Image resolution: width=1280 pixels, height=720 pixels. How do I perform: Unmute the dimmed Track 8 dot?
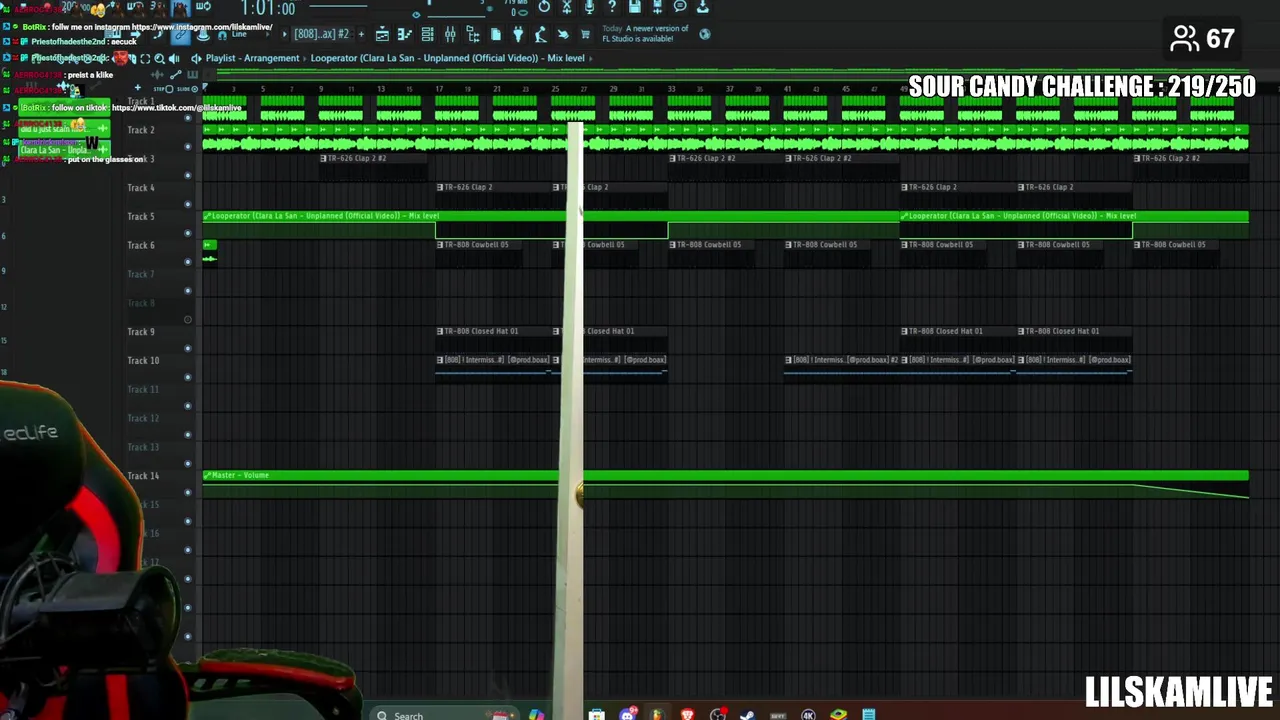(x=188, y=320)
